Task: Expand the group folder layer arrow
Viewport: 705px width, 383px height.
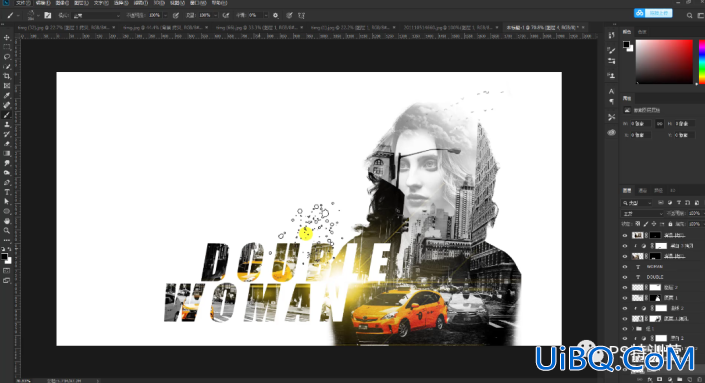Action: [x=633, y=329]
